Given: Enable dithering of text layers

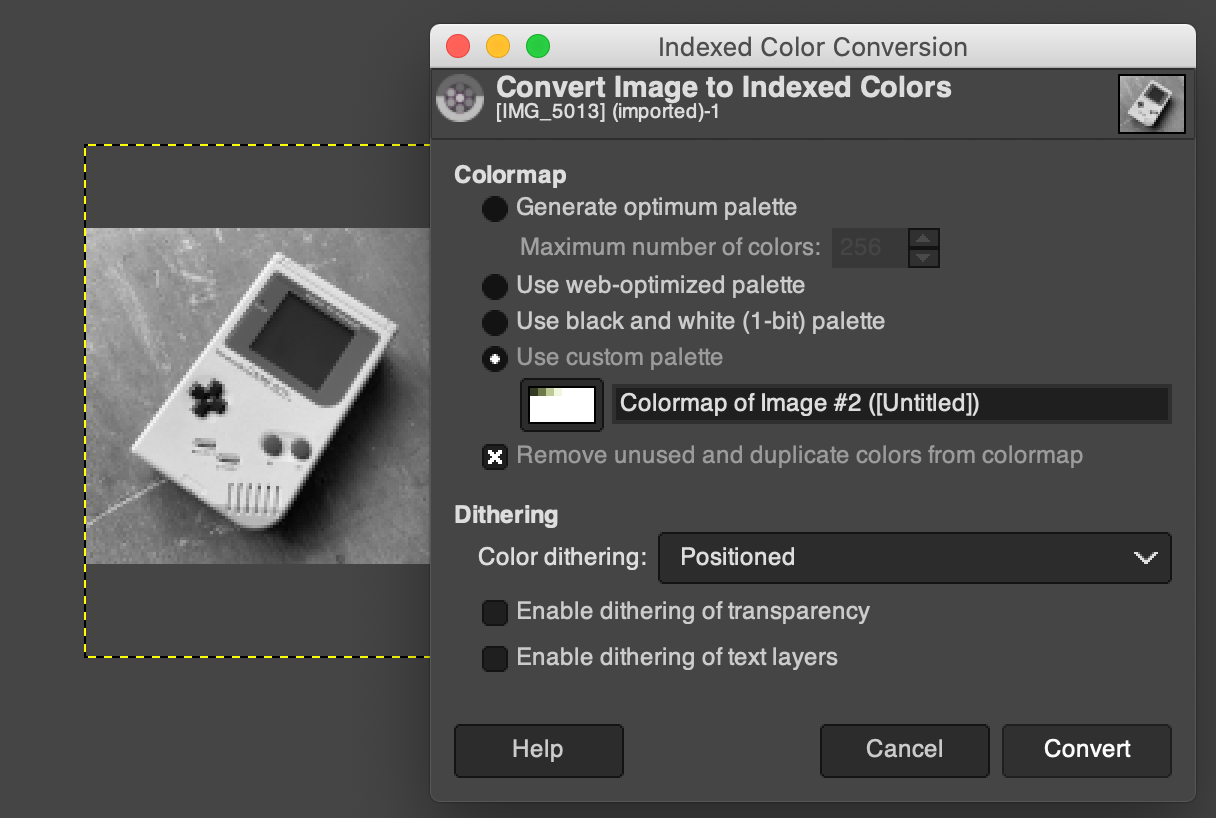Looking at the screenshot, I should click(494, 658).
